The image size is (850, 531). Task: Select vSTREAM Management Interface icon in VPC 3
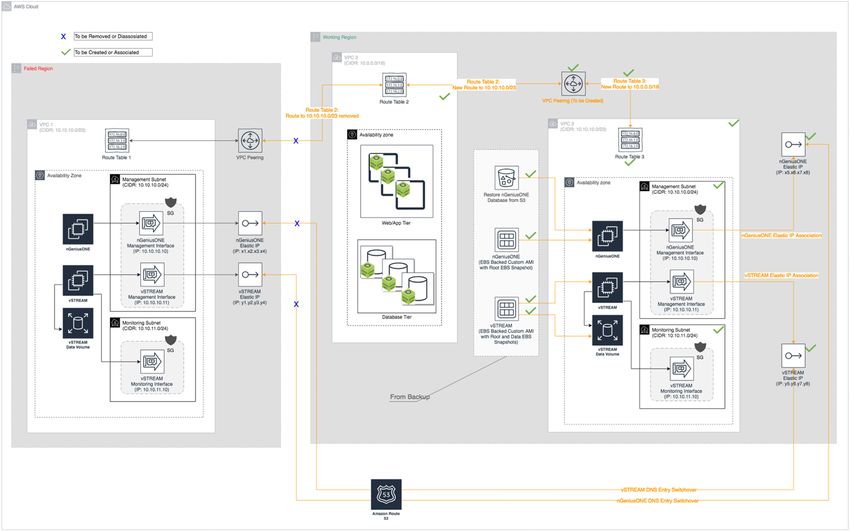click(x=681, y=282)
